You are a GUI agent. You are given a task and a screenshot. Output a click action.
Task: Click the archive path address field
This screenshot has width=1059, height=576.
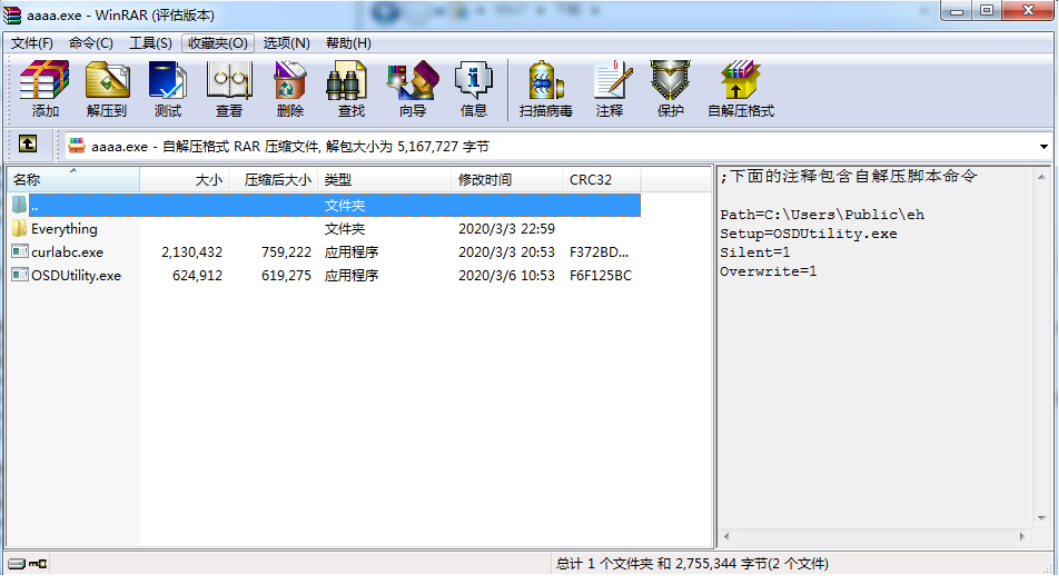558,147
